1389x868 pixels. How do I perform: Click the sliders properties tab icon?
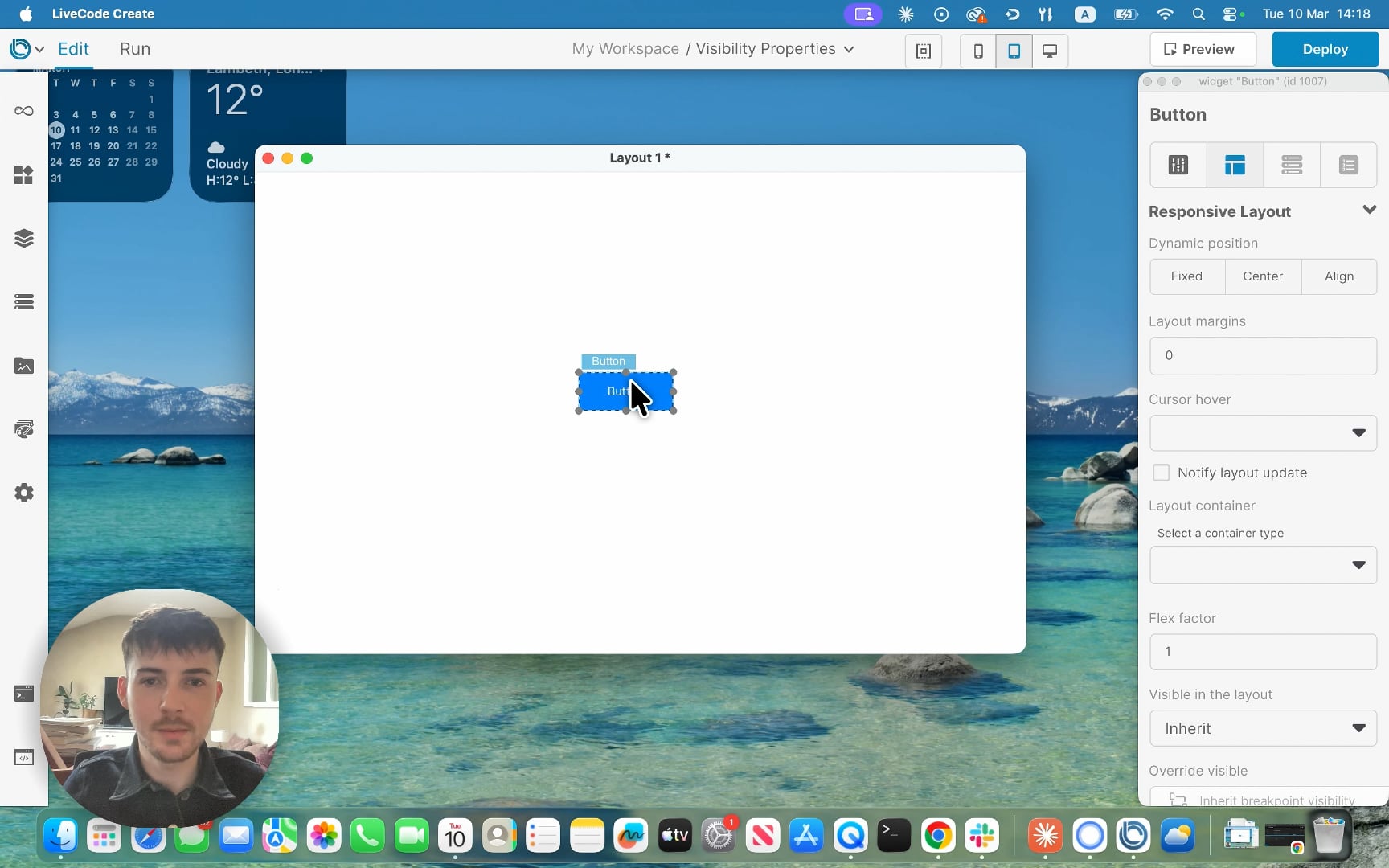pyautogui.click(x=1178, y=165)
